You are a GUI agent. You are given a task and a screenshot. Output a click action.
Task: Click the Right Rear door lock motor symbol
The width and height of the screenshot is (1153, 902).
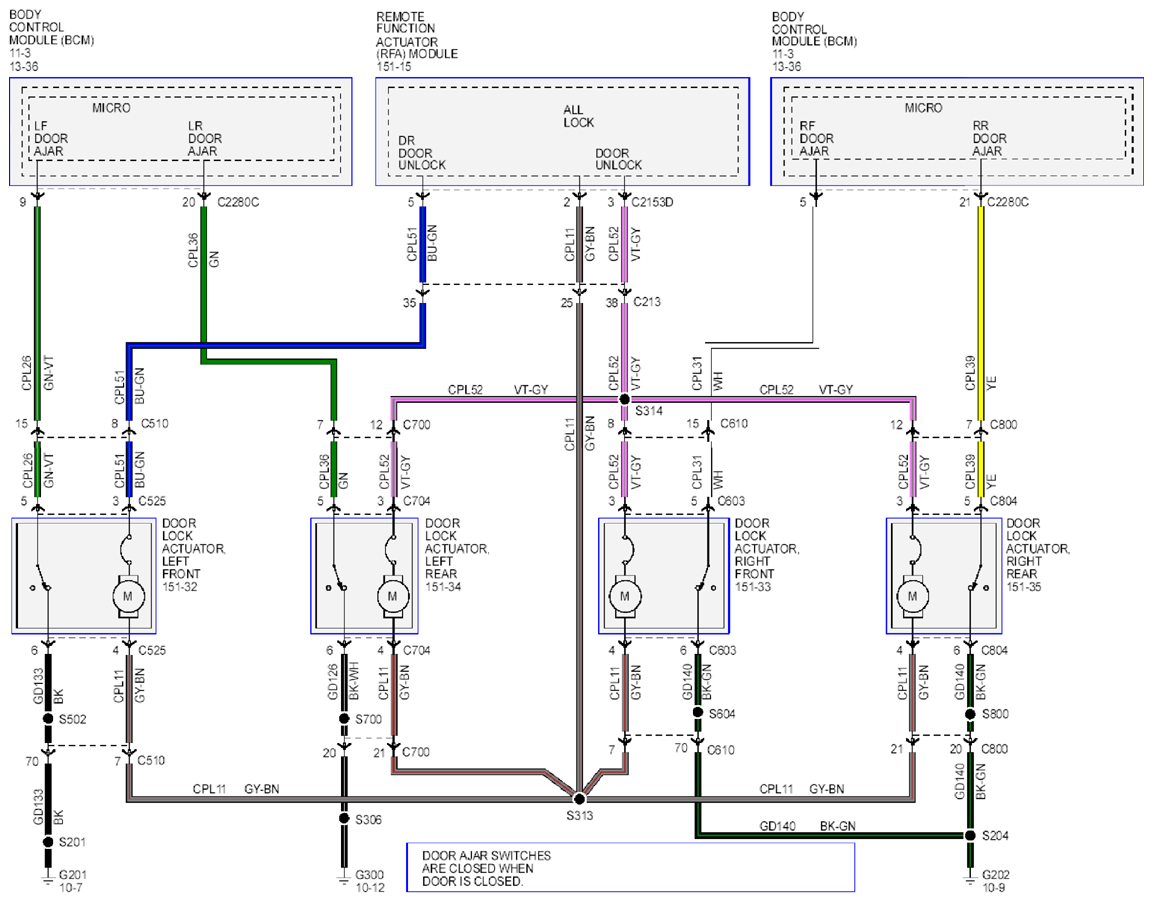point(913,595)
